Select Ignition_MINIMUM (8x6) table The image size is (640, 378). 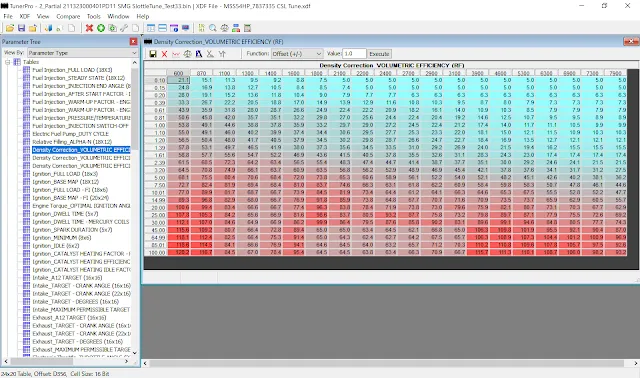[62, 238]
